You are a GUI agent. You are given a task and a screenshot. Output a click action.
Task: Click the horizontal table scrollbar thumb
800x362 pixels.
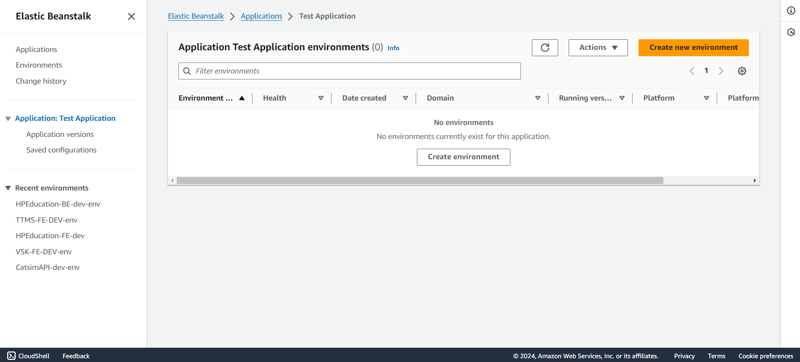click(420, 180)
